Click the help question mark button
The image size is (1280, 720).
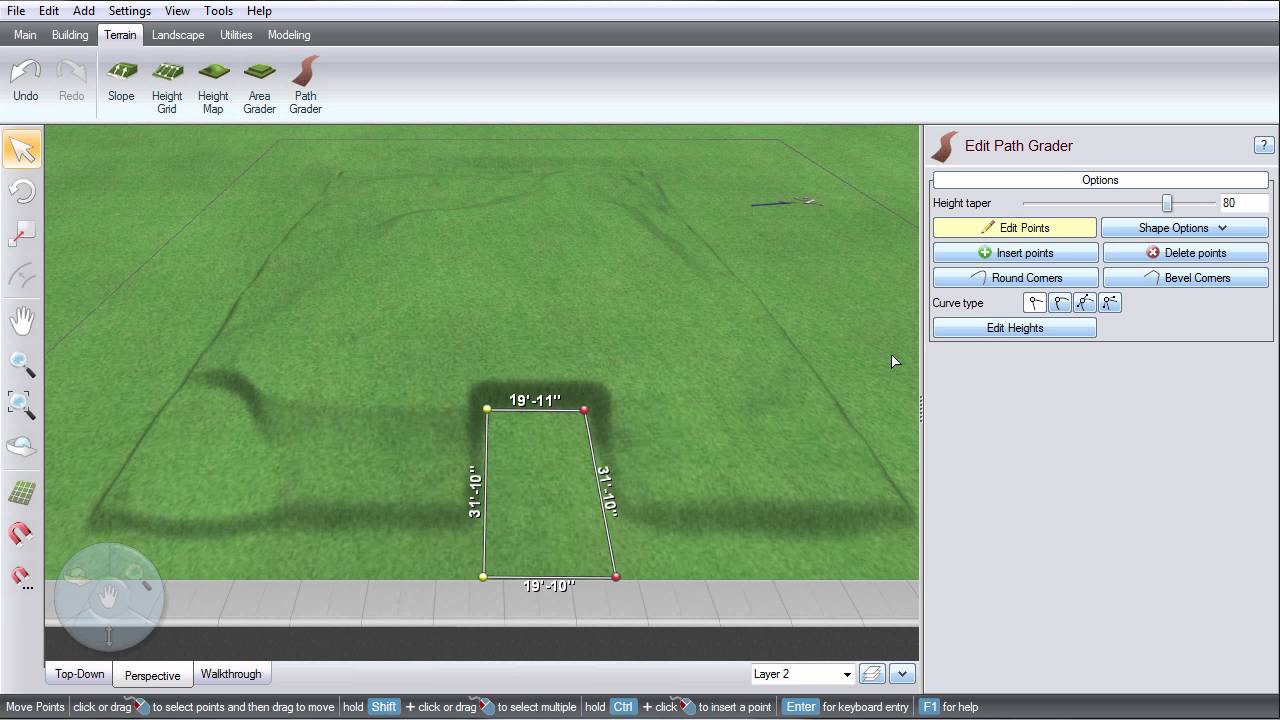pos(1263,146)
